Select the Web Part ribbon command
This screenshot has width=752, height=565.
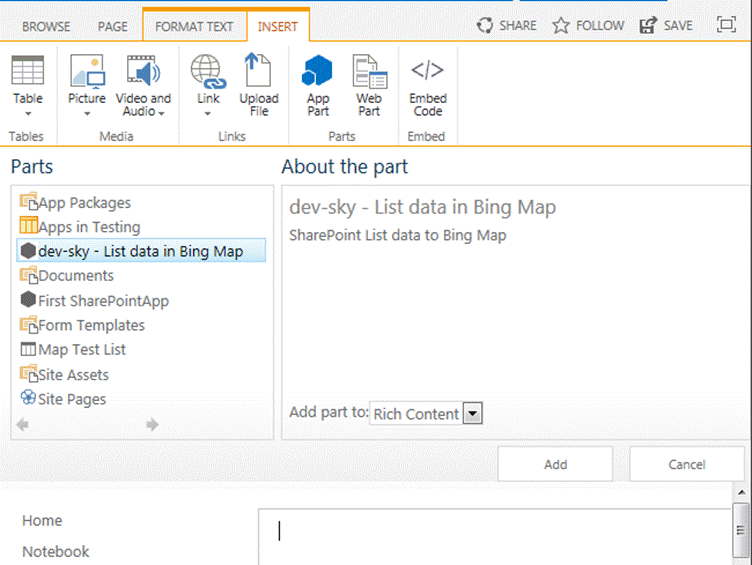[x=369, y=85]
